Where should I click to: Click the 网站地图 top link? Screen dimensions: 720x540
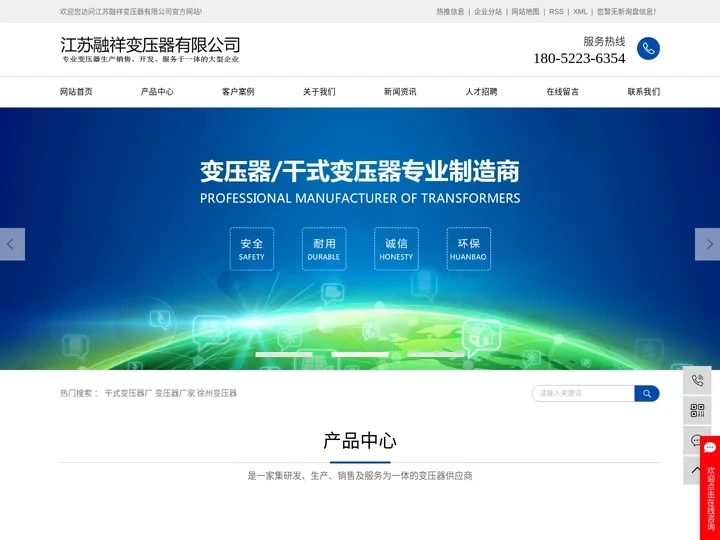[x=525, y=12]
